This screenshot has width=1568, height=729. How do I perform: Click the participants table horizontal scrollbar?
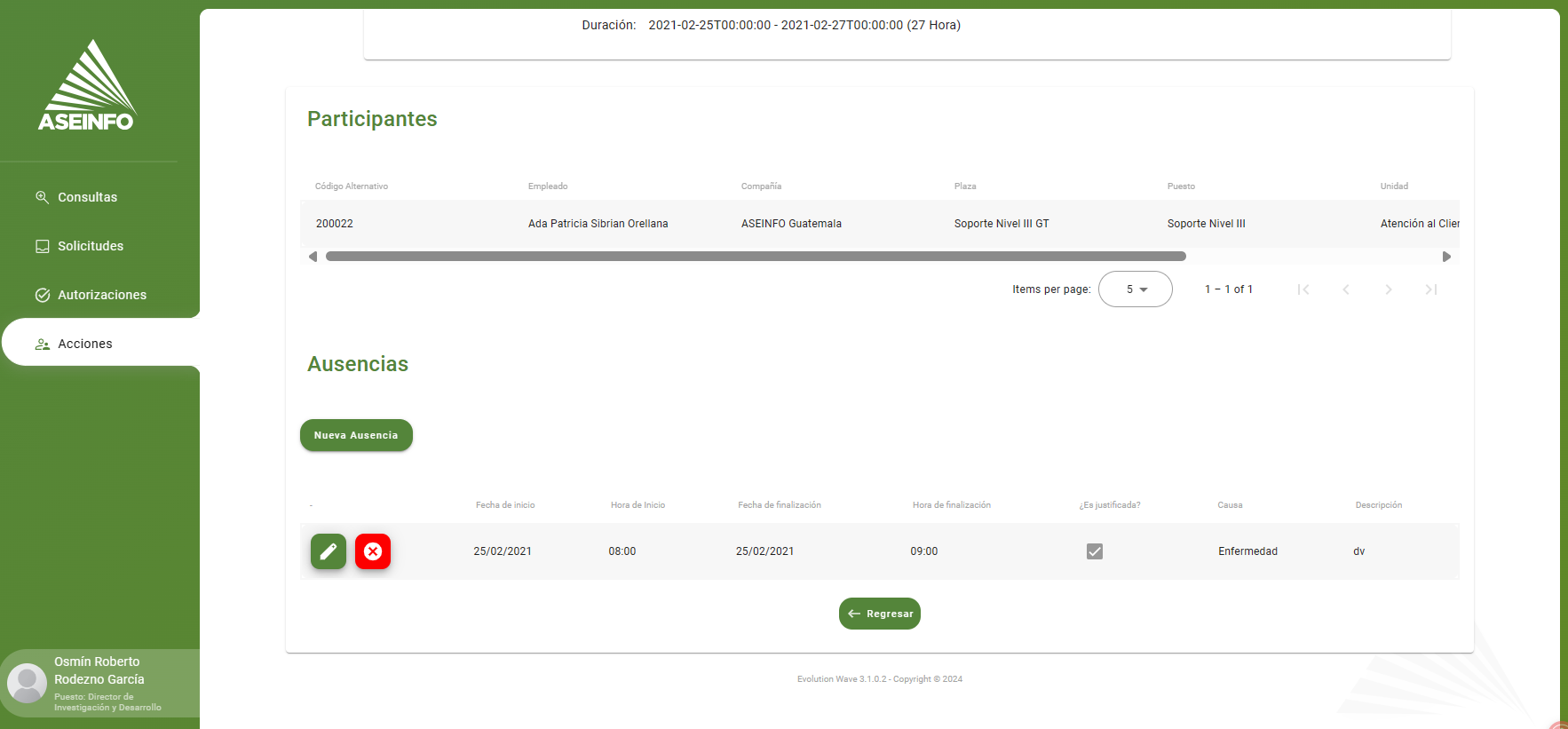pos(755,257)
